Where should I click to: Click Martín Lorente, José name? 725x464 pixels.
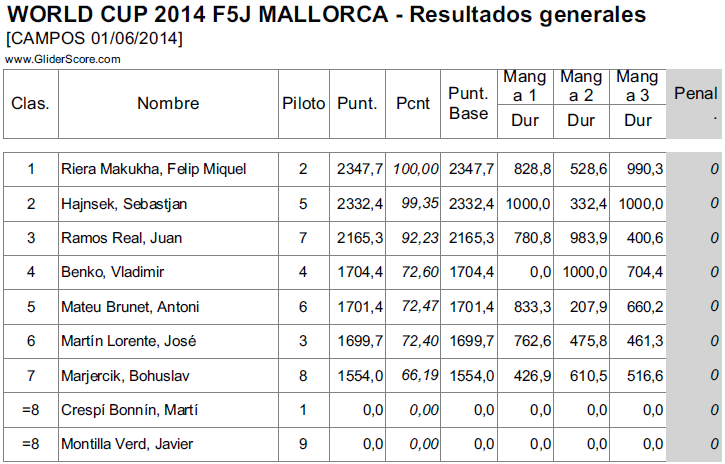coord(128,341)
